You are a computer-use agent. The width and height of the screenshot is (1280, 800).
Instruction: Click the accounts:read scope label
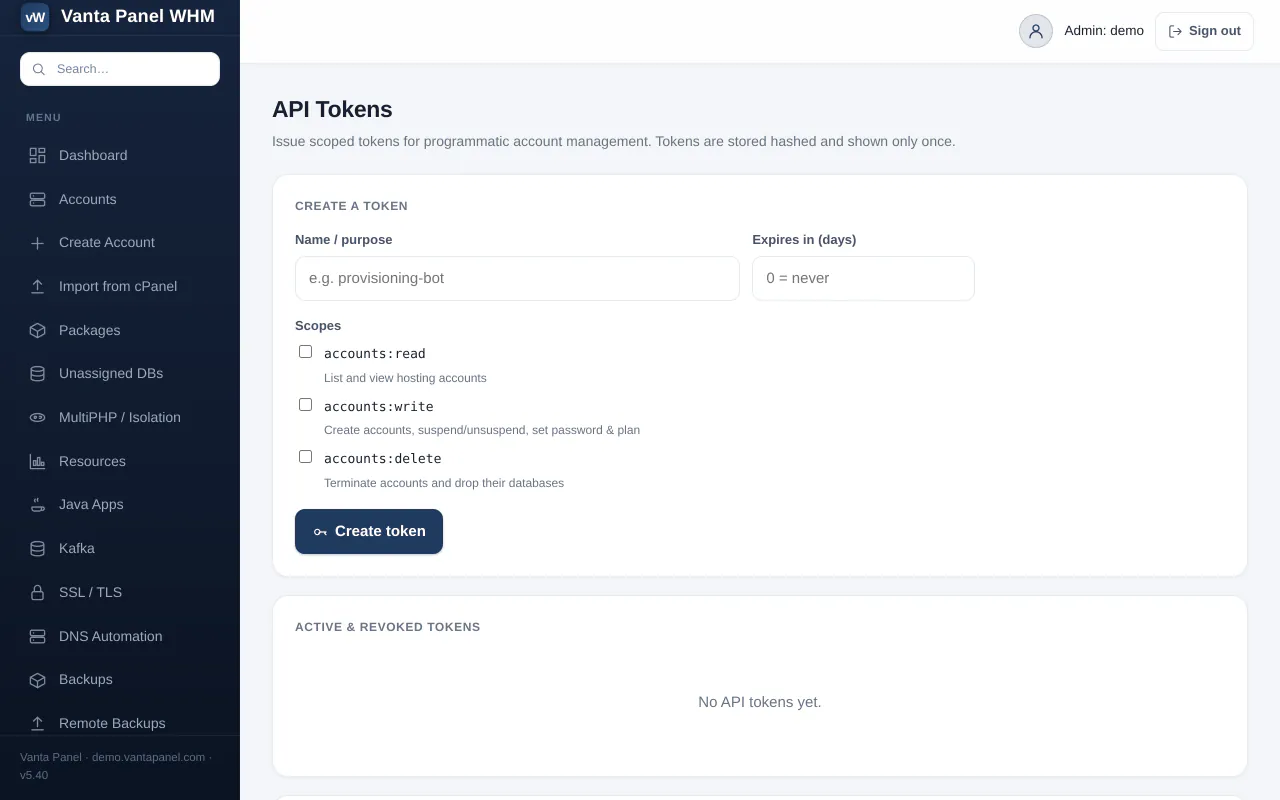tap(375, 354)
